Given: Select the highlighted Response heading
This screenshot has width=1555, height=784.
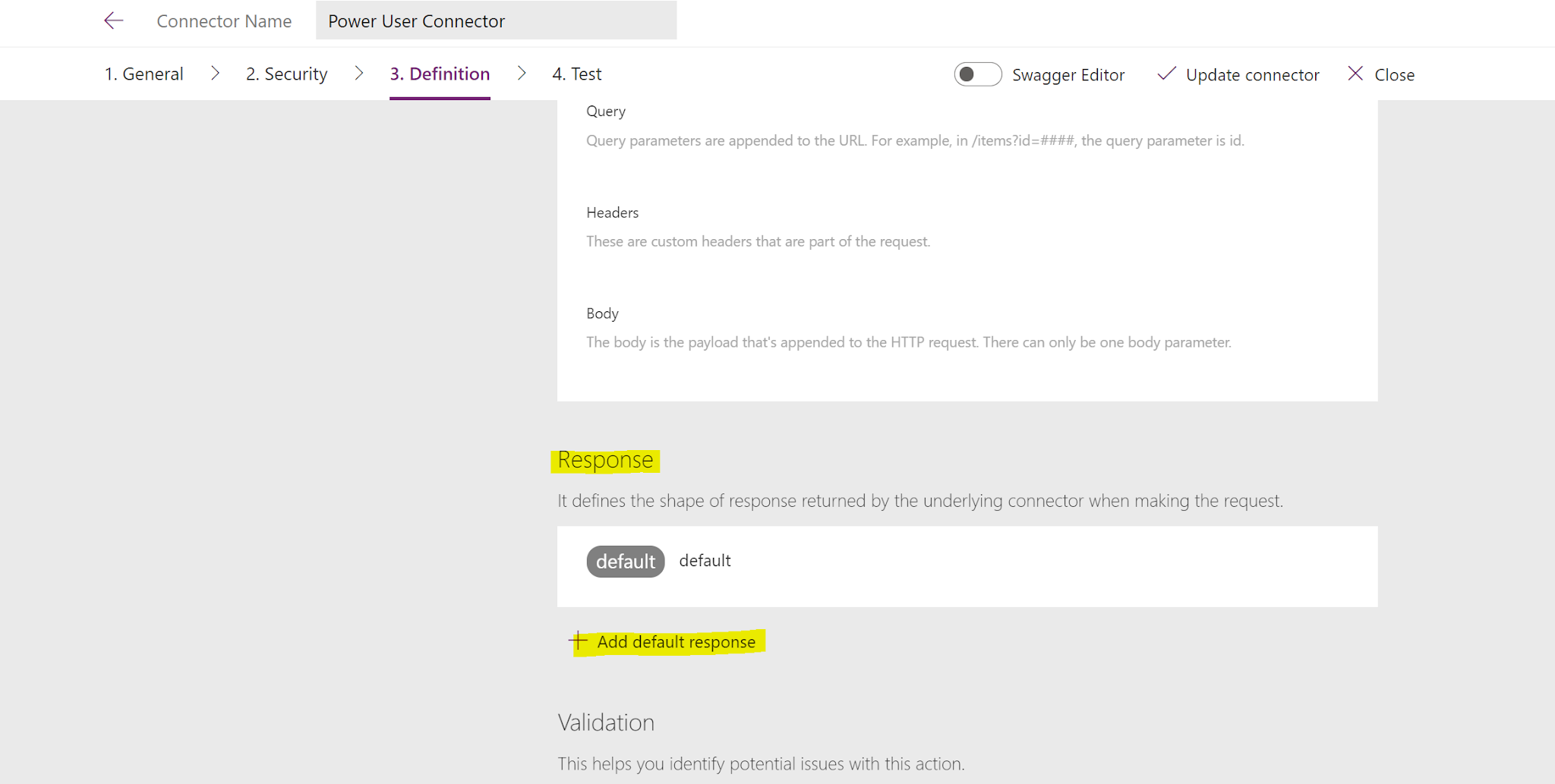Looking at the screenshot, I should point(604,460).
